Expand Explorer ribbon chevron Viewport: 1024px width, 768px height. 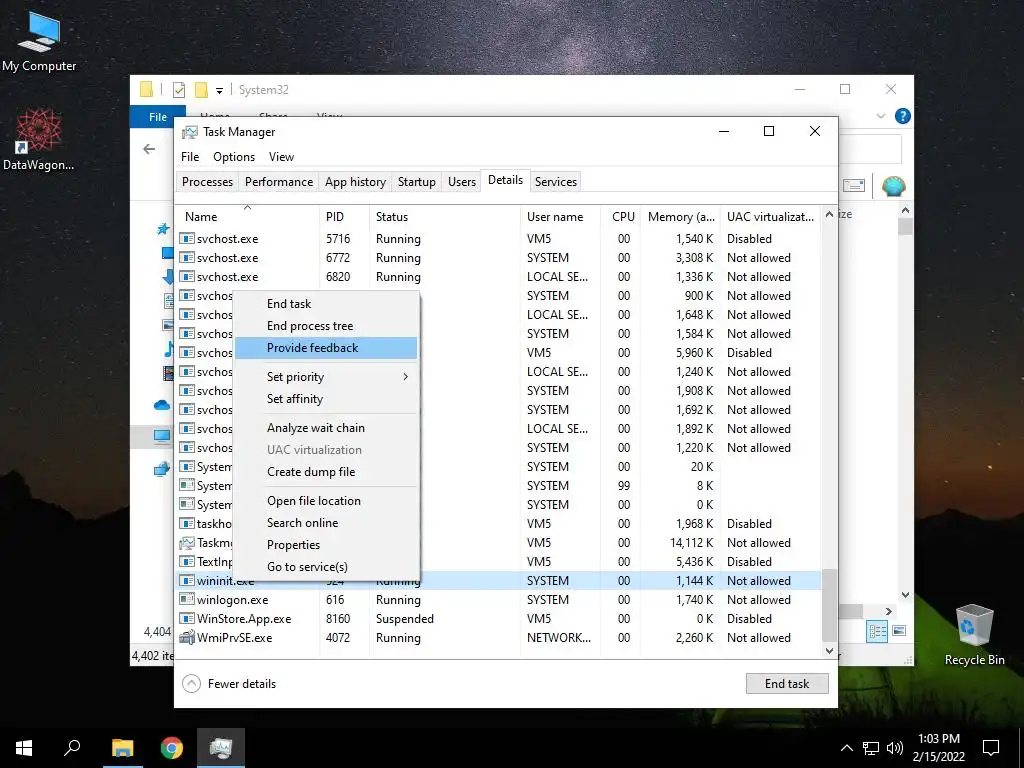(881, 116)
